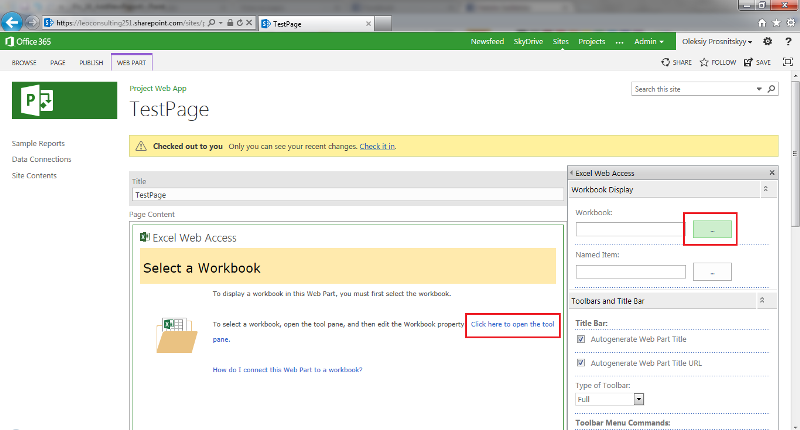This screenshot has height=430, width=800.
Task: Close the TestPage browser tab
Action: point(368,23)
